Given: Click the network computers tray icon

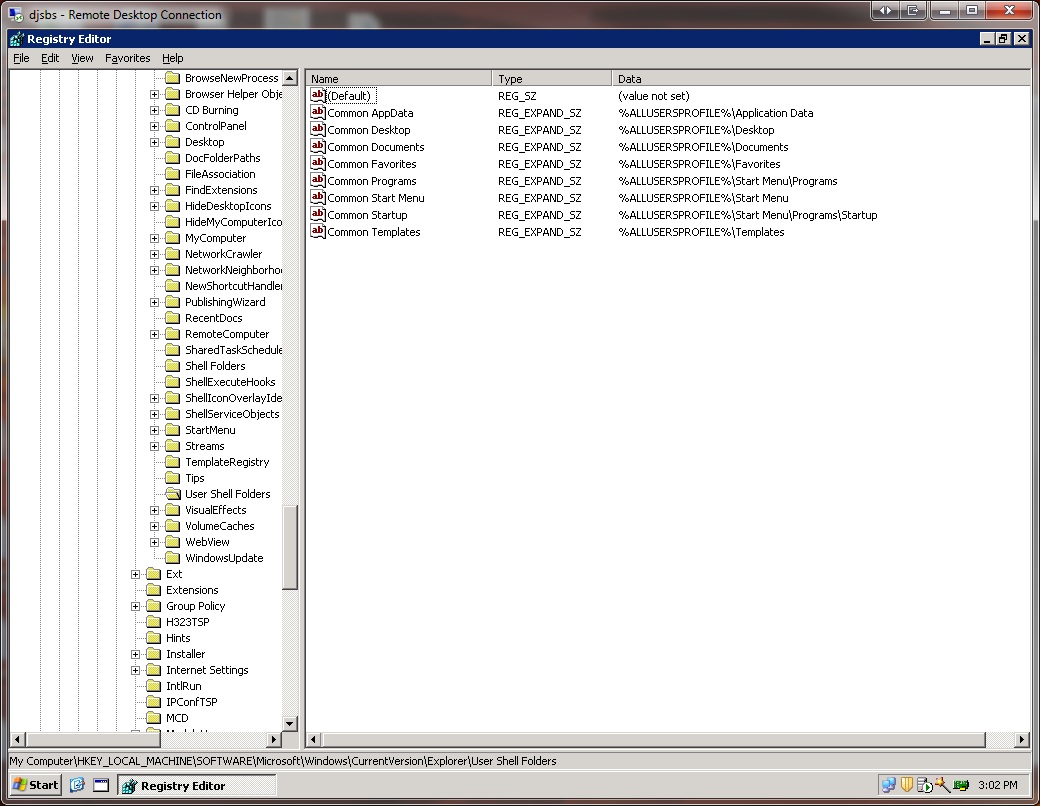Looking at the screenshot, I should click(x=889, y=785).
